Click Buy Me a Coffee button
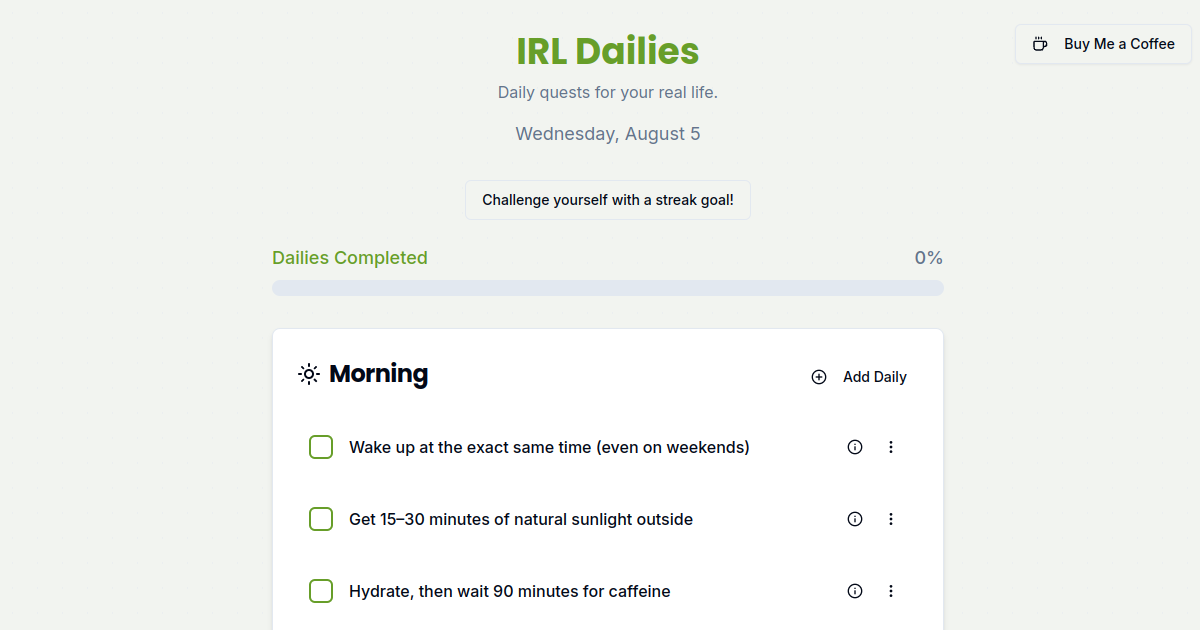 [1104, 44]
